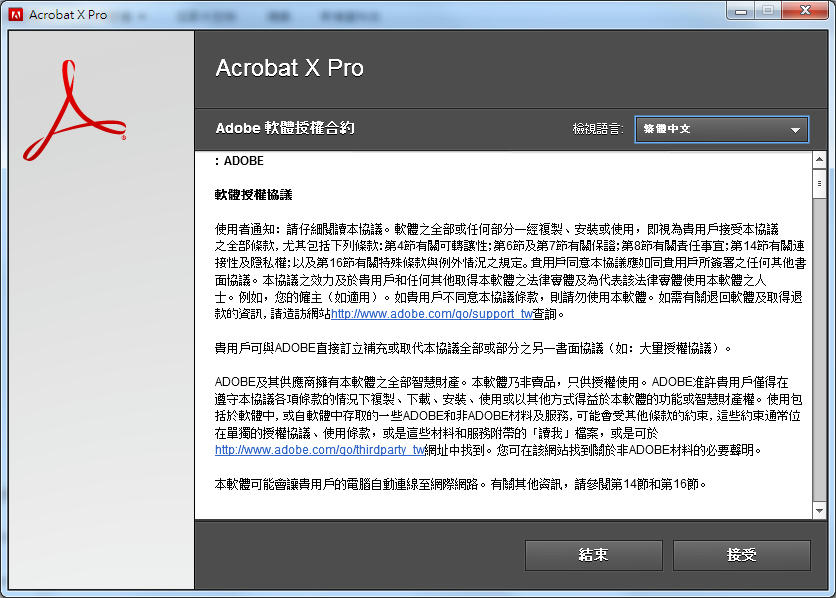Click the scrollbar up arrow of the license text
The height and width of the screenshot is (598, 836).
click(x=819, y=159)
